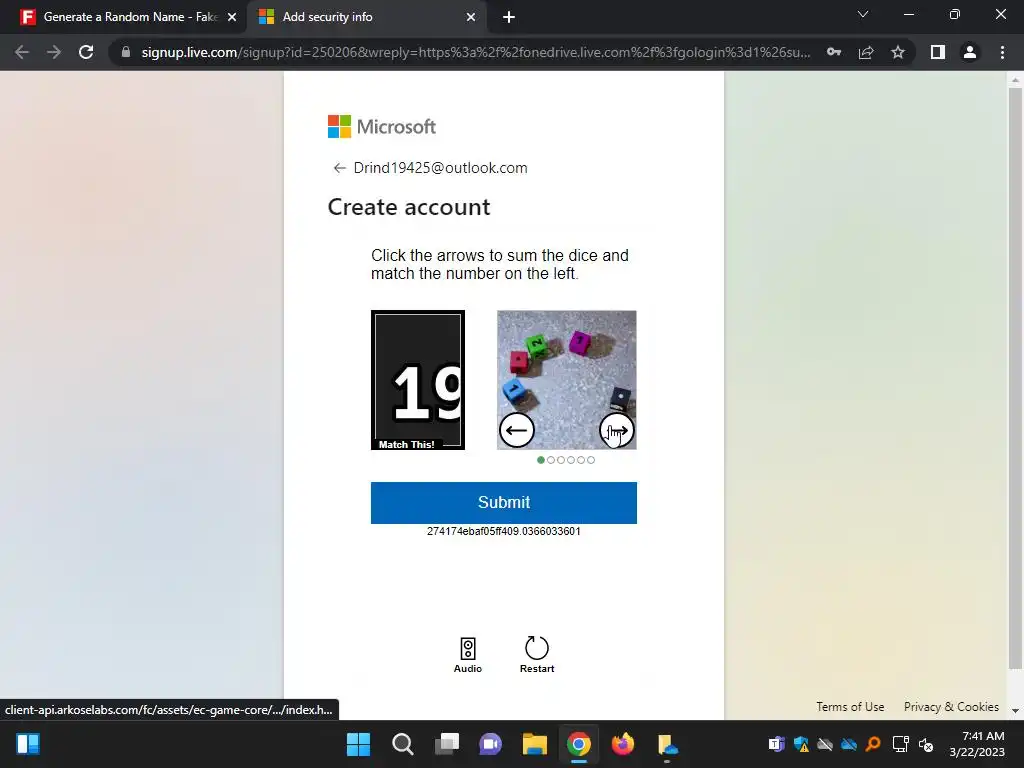Click the dice photo thumbnail

pyautogui.click(x=566, y=379)
